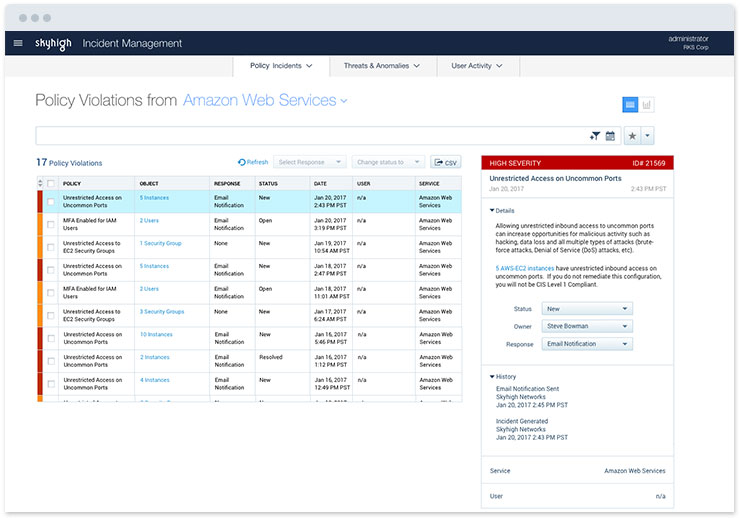
Task: Click the 5 AWS-EC2 instances link
Action: pyautogui.click(x=525, y=268)
